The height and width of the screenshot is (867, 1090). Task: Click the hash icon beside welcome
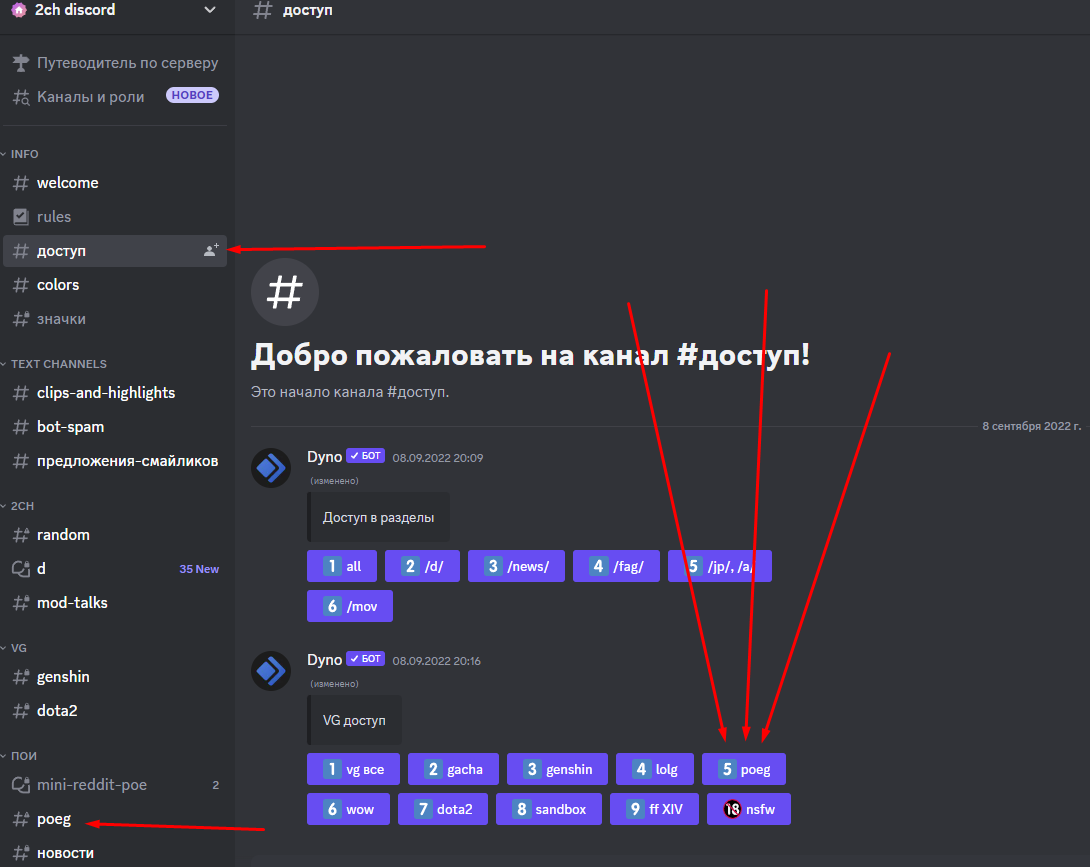click(21, 183)
